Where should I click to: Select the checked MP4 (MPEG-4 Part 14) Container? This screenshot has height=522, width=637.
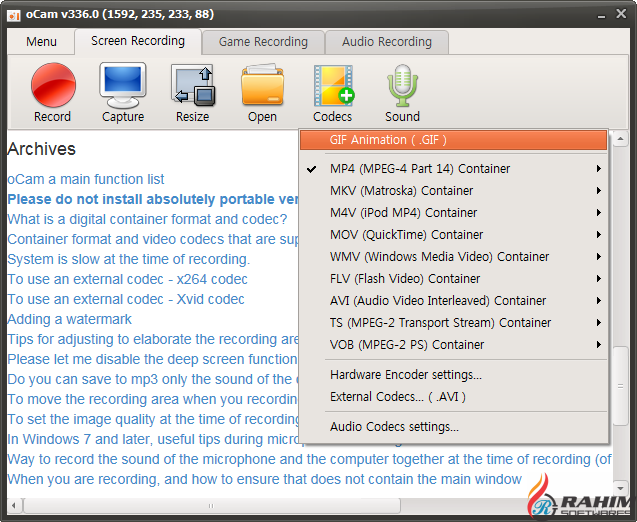pyautogui.click(x=453, y=169)
